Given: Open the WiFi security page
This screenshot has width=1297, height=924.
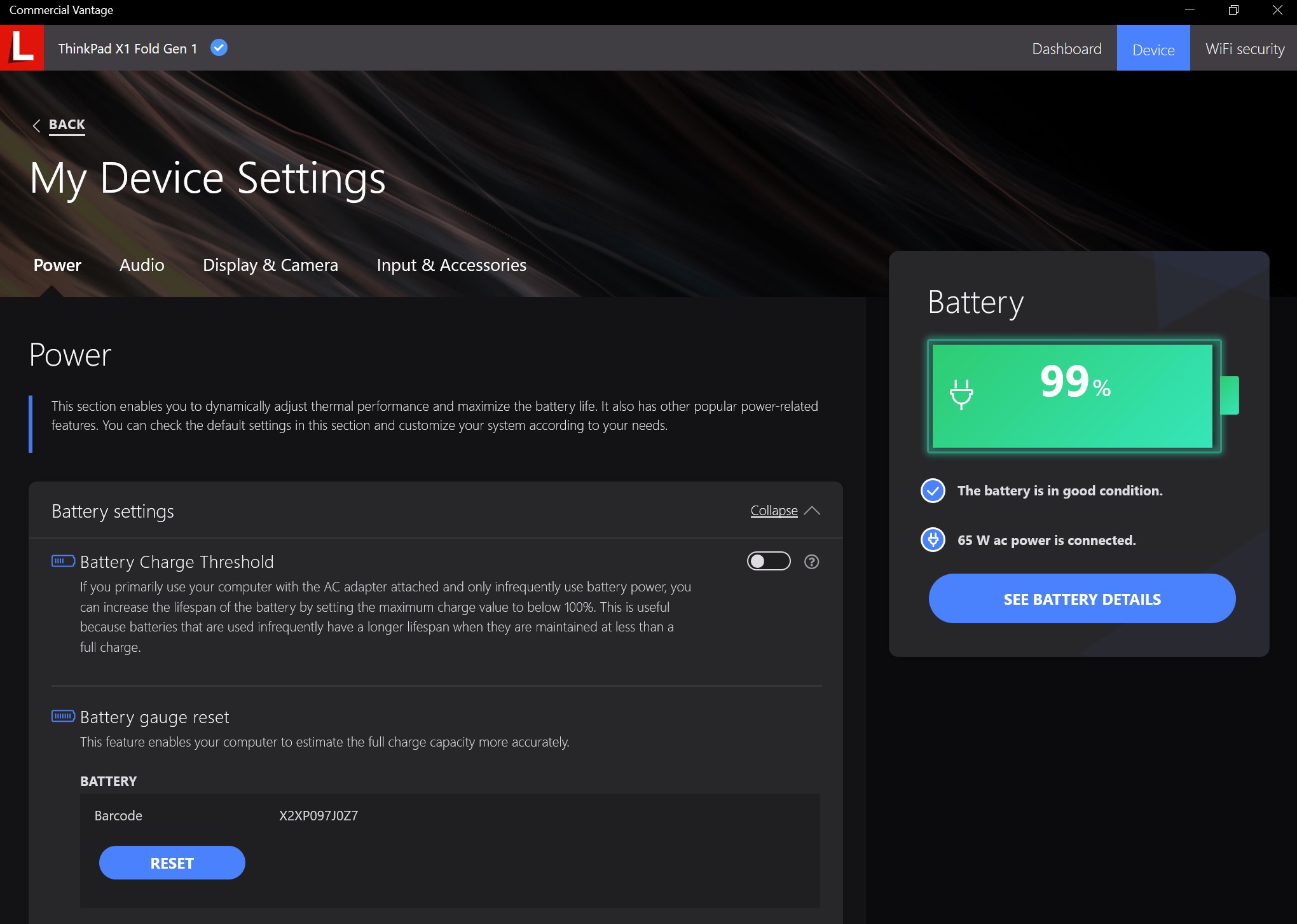Looking at the screenshot, I should (x=1244, y=49).
